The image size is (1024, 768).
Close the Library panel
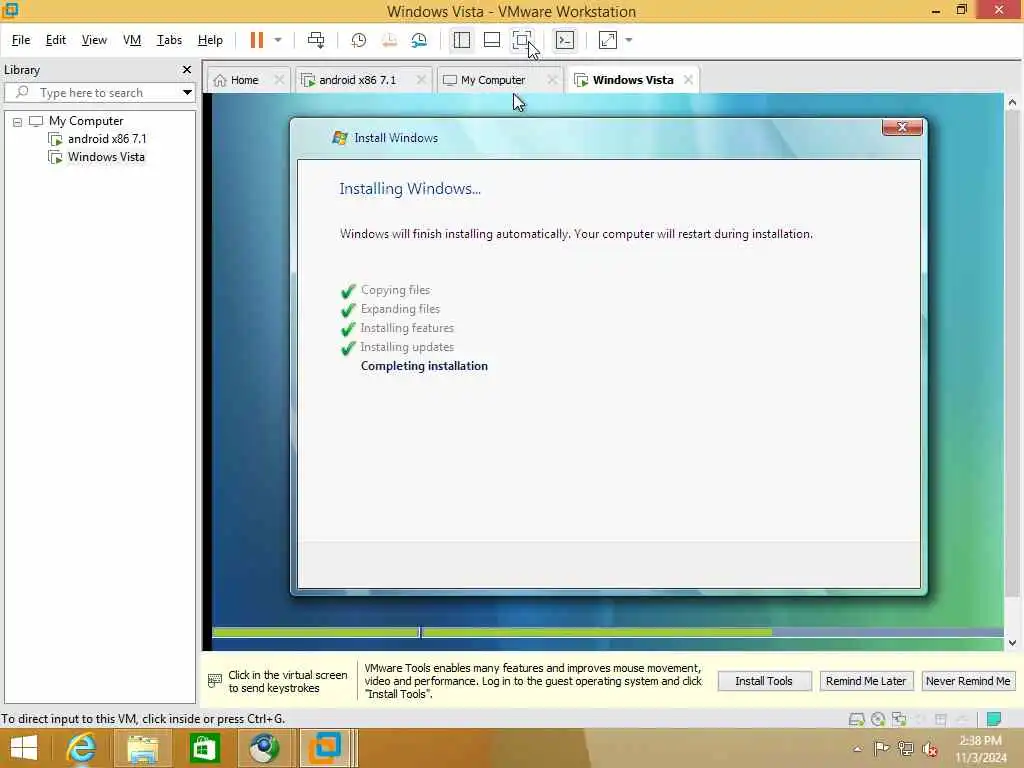tap(187, 69)
